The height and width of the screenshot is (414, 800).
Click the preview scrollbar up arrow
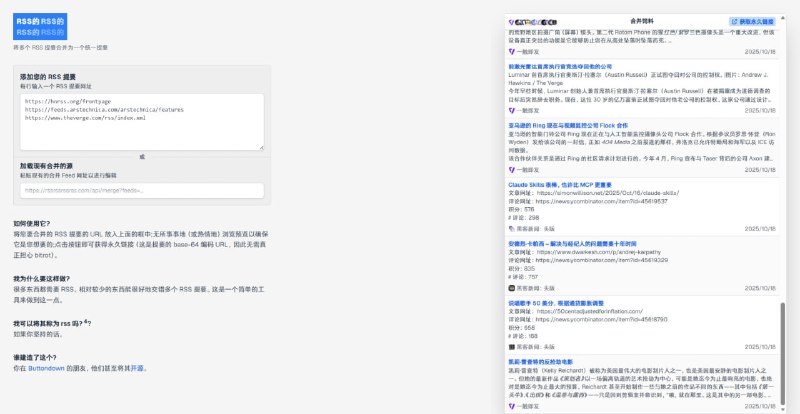(x=783, y=17)
